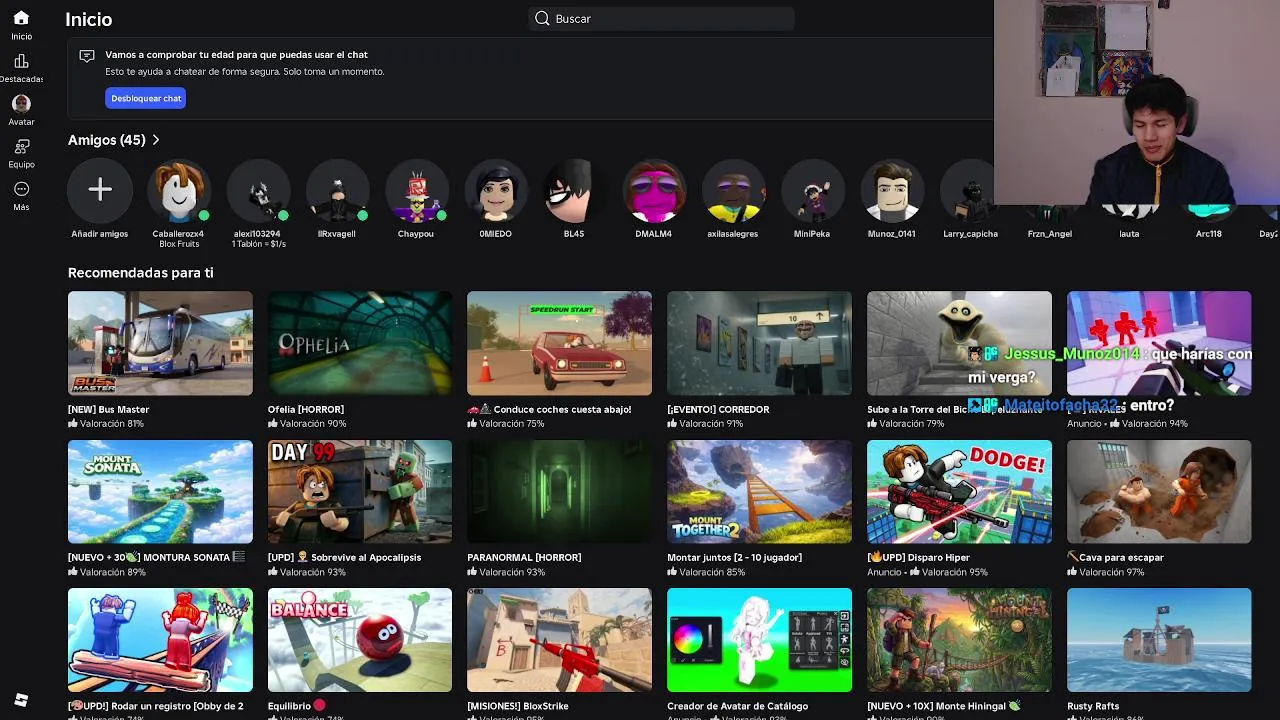Open the Bus Master game thumbnail

pos(160,343)
